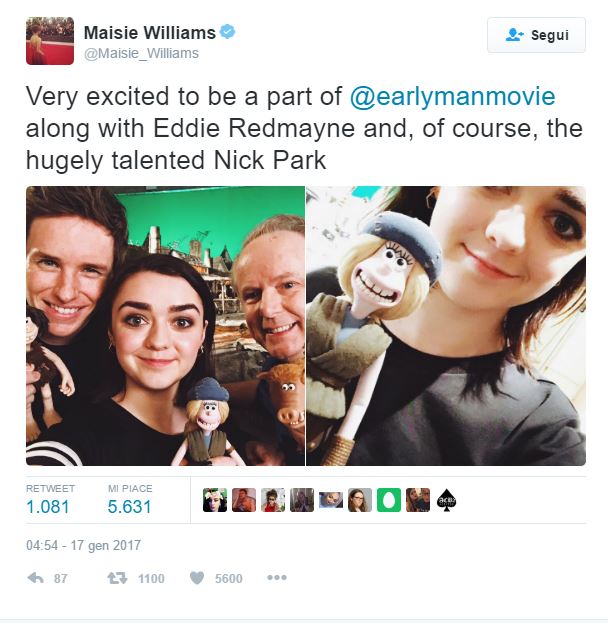Click the 5600 likes counter
This screenshot has height=623, width=608.
228,578
